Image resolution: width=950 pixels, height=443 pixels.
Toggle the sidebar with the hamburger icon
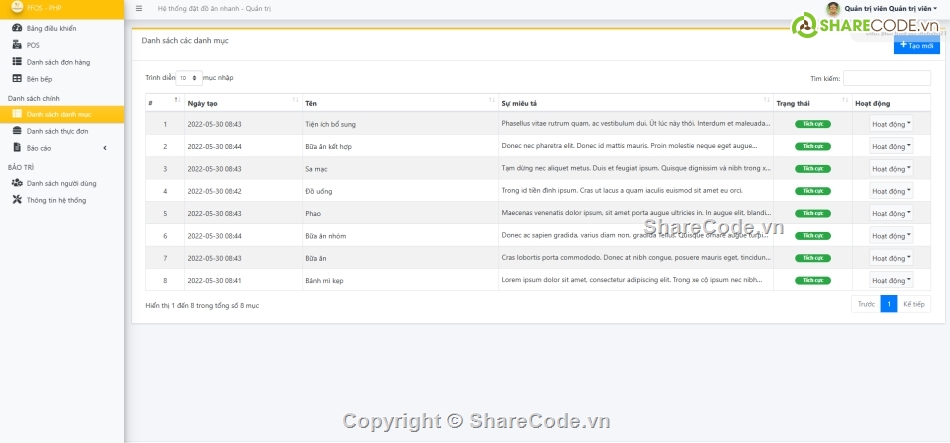(x=138, y=8)
